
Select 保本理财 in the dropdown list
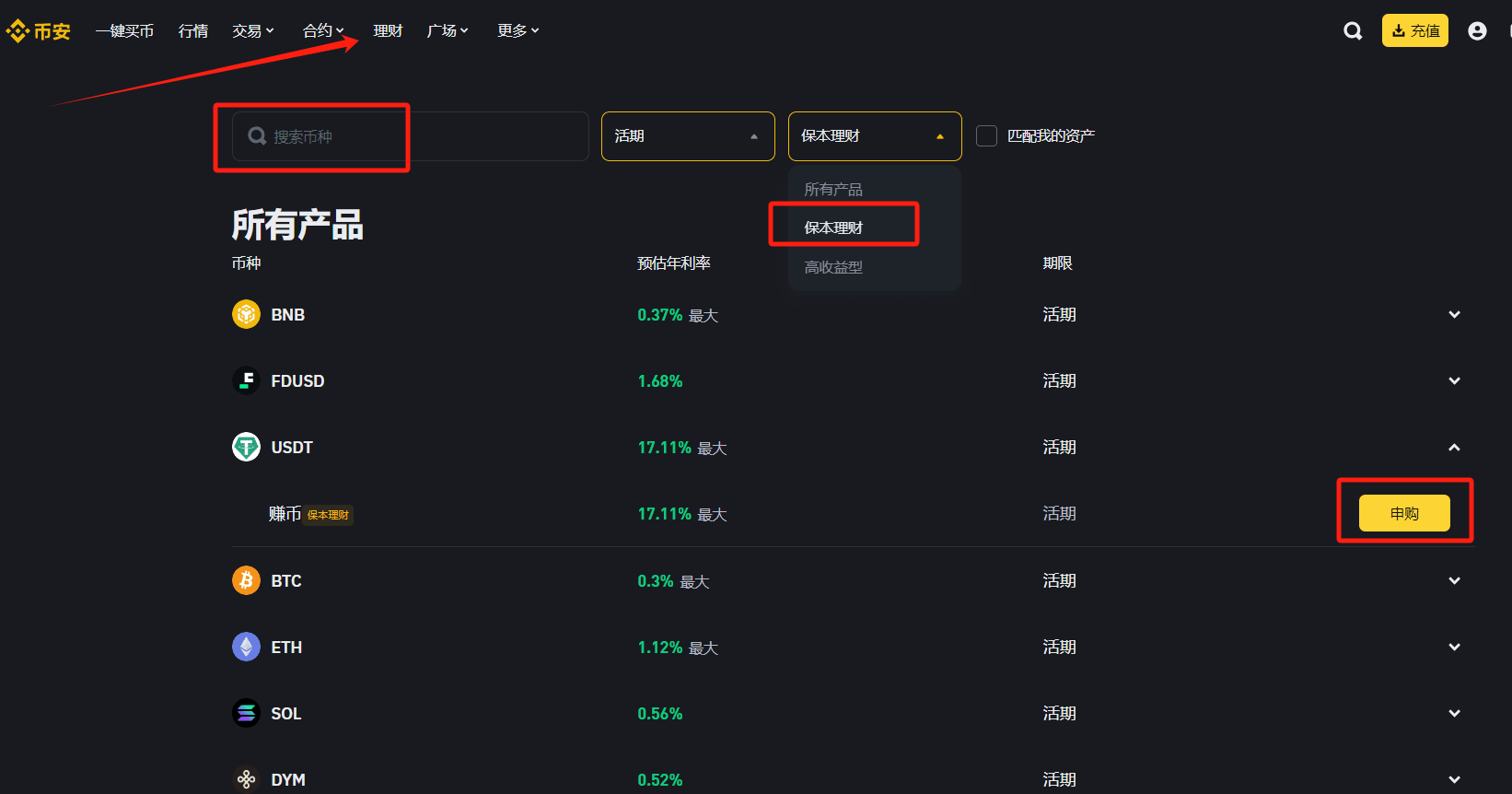[x=833, y=228]
